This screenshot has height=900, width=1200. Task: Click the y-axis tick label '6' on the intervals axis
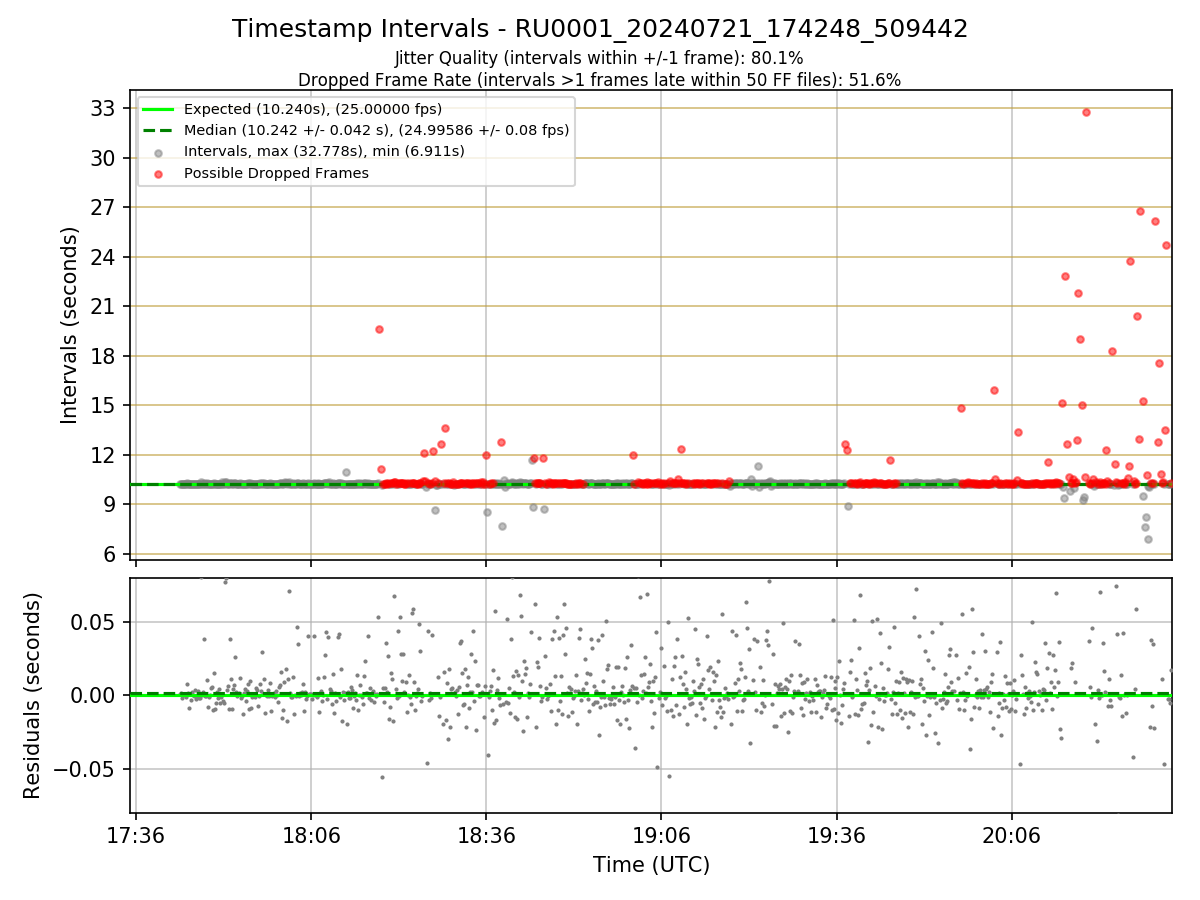(x=110, y=554)
